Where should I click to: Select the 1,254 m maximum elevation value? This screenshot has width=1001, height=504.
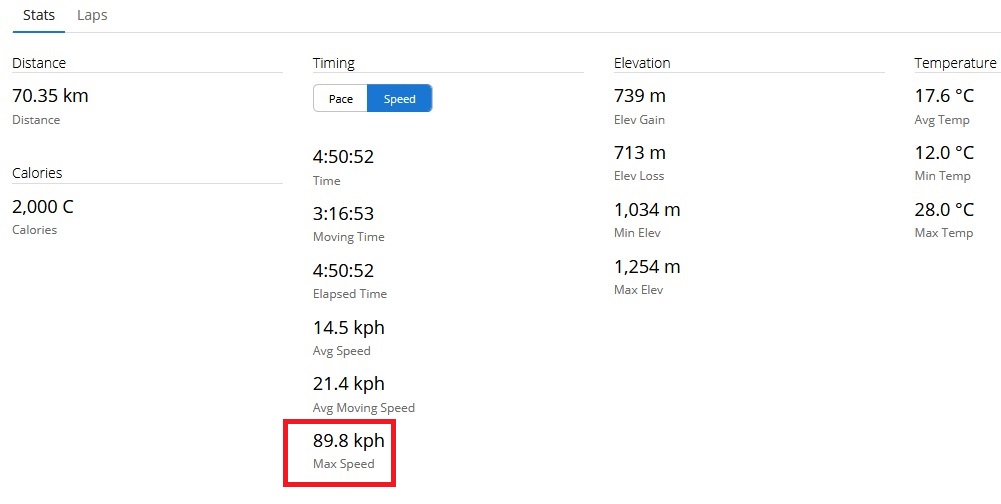[x=647, y=267]
